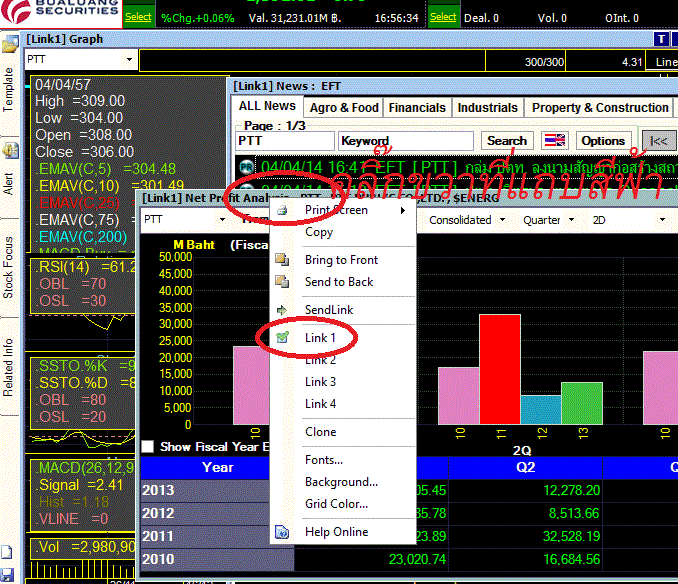Open the 2D chart type dropdown
The image size is (678, 584).
coord(662,220)
